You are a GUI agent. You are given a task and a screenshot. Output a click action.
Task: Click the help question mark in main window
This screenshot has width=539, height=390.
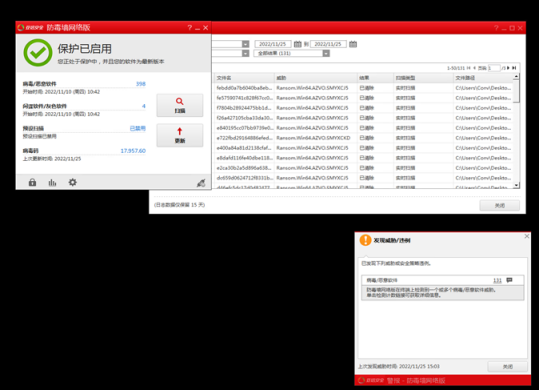tap(189, 27)
